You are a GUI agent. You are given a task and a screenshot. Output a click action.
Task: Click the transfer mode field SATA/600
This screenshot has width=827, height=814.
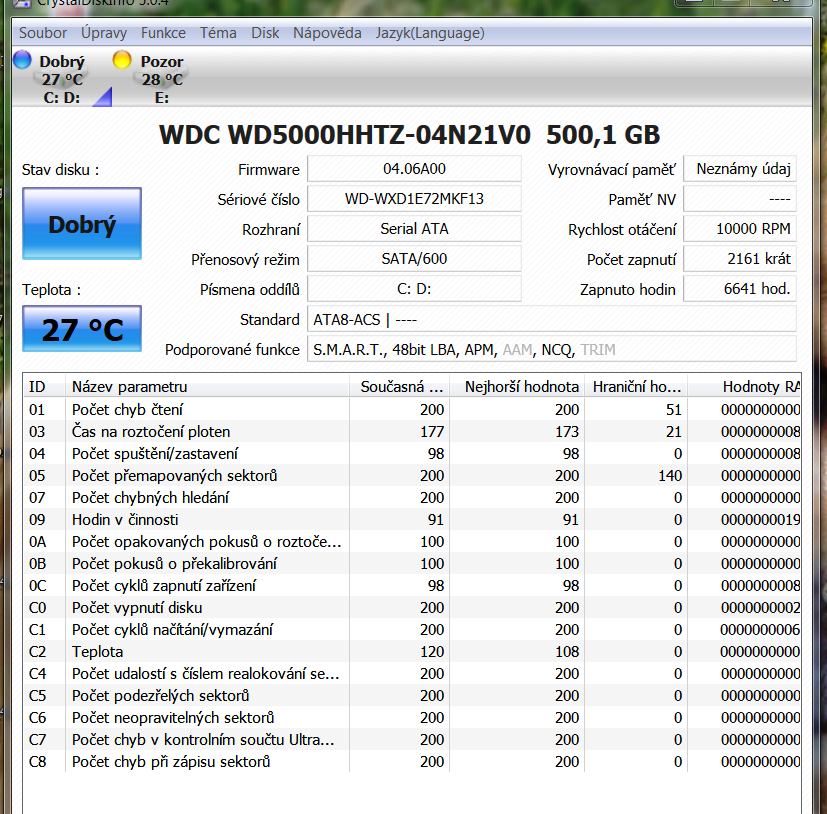[414, 259]
